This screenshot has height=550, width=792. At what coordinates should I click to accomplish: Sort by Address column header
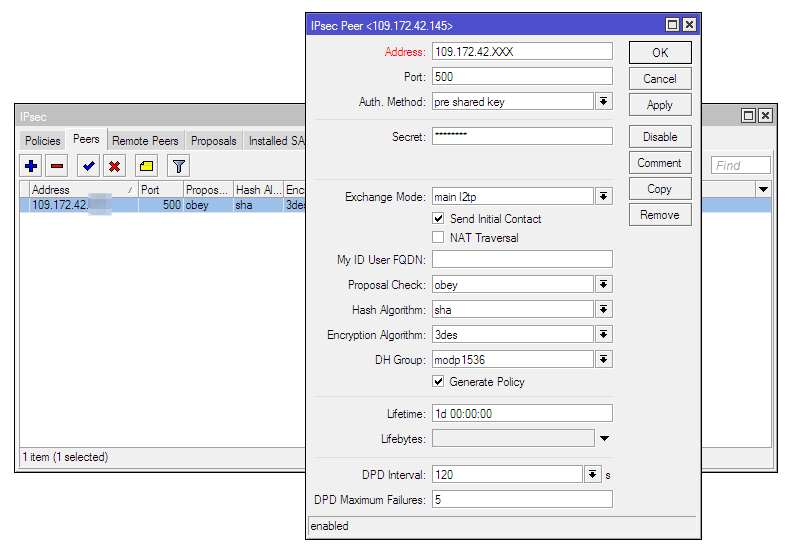pyautogui.click(x=83, y=190)
